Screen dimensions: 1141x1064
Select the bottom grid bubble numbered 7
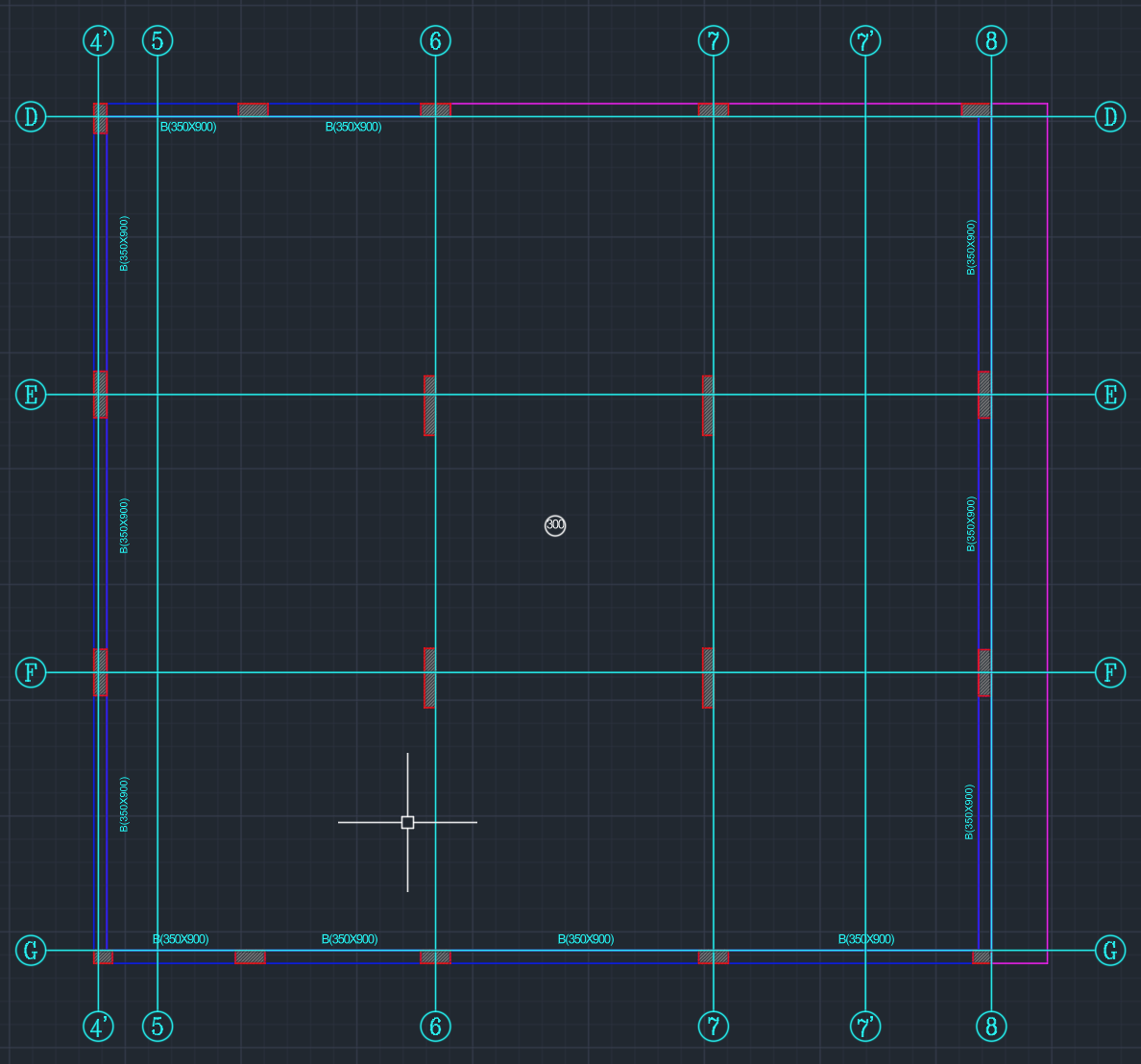713,1027
